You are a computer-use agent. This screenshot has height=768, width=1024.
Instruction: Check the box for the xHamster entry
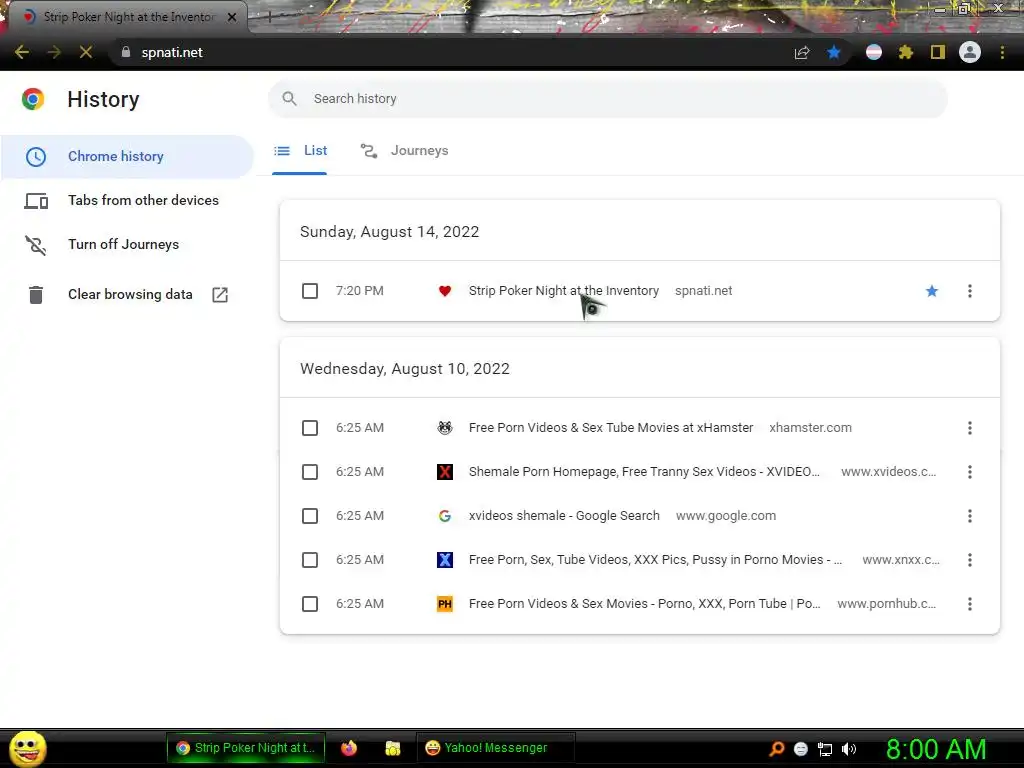tap(310, 428)
